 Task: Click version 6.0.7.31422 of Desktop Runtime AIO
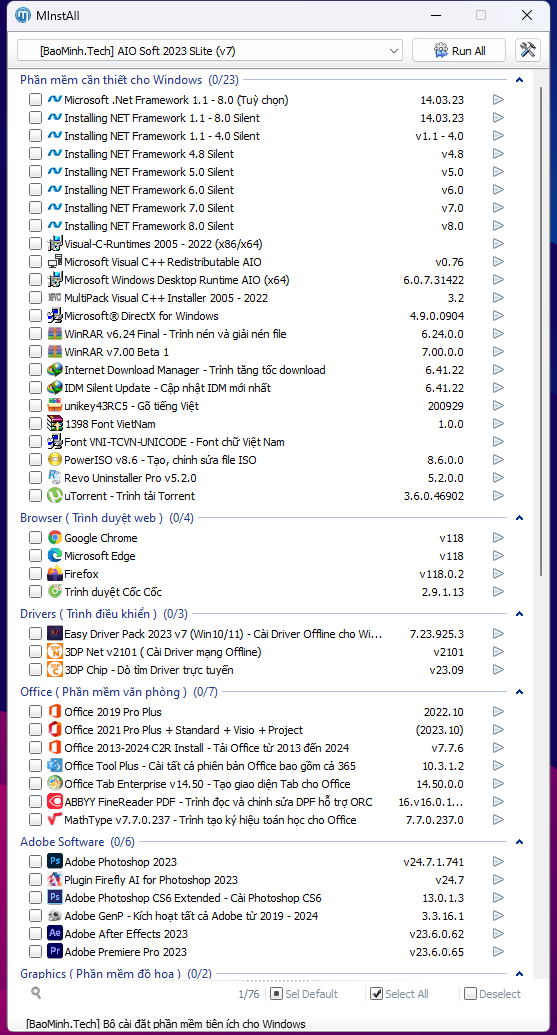[x=434, y=280]
